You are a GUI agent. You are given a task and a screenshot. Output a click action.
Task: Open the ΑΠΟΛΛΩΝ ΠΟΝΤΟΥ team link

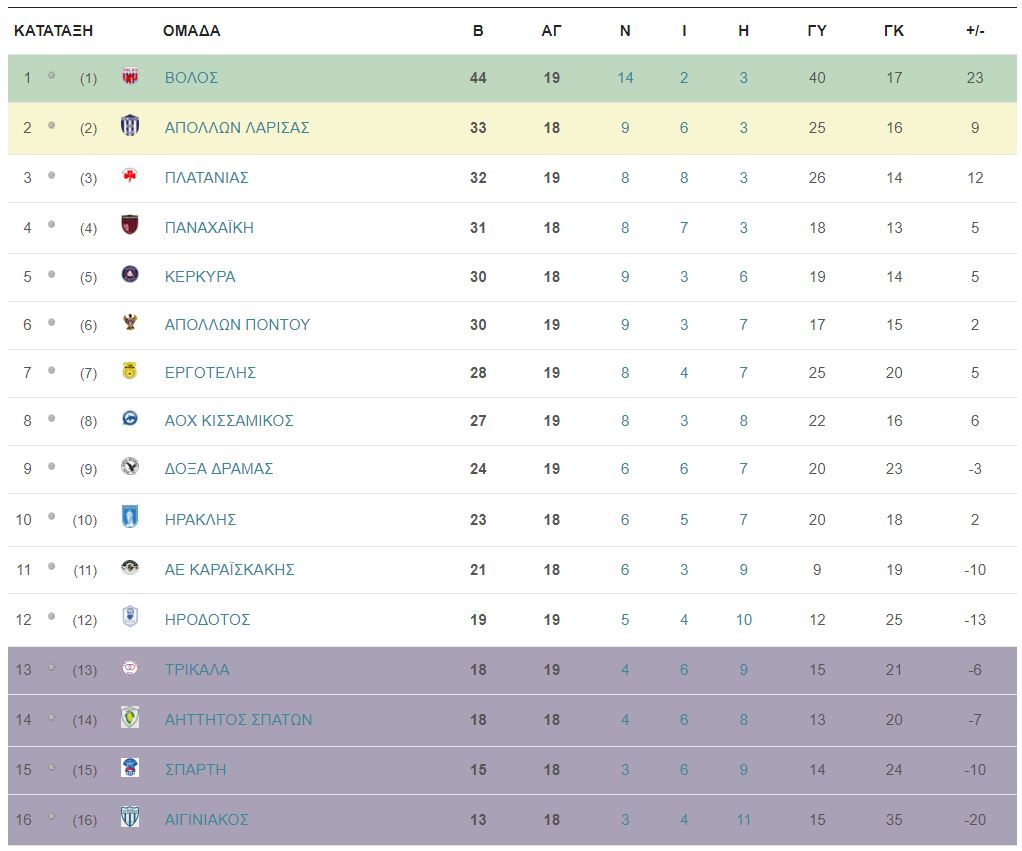[237, 325]
